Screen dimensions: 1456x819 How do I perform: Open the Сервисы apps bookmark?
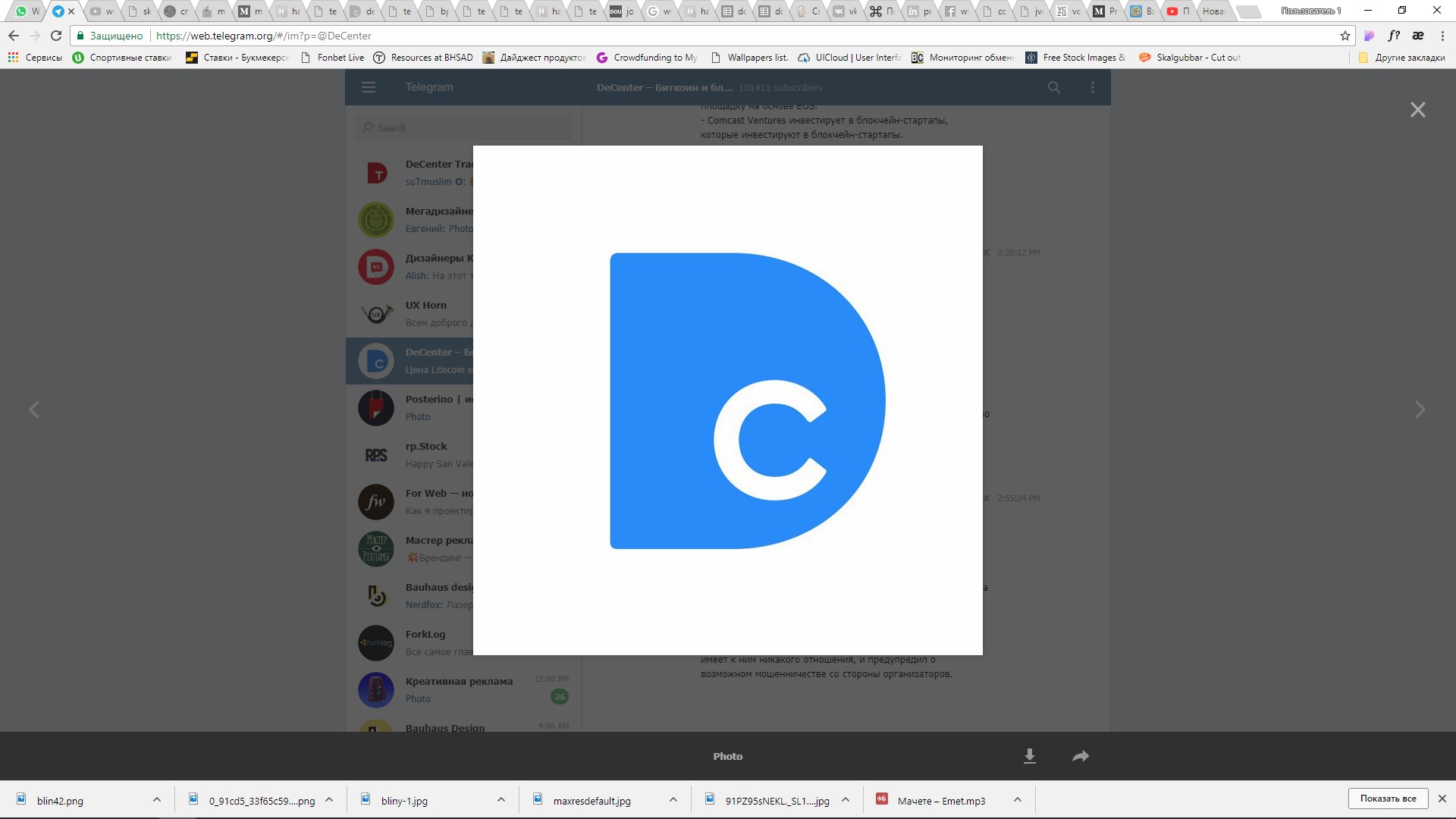(x=35, y=58)
